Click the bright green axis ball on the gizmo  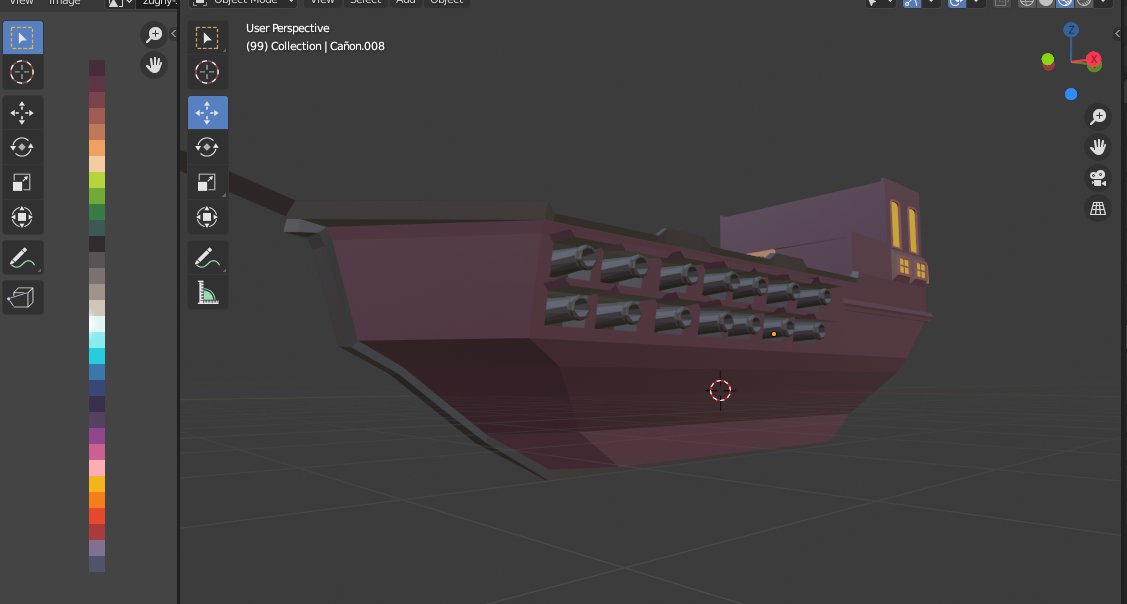click(1048, 59)
